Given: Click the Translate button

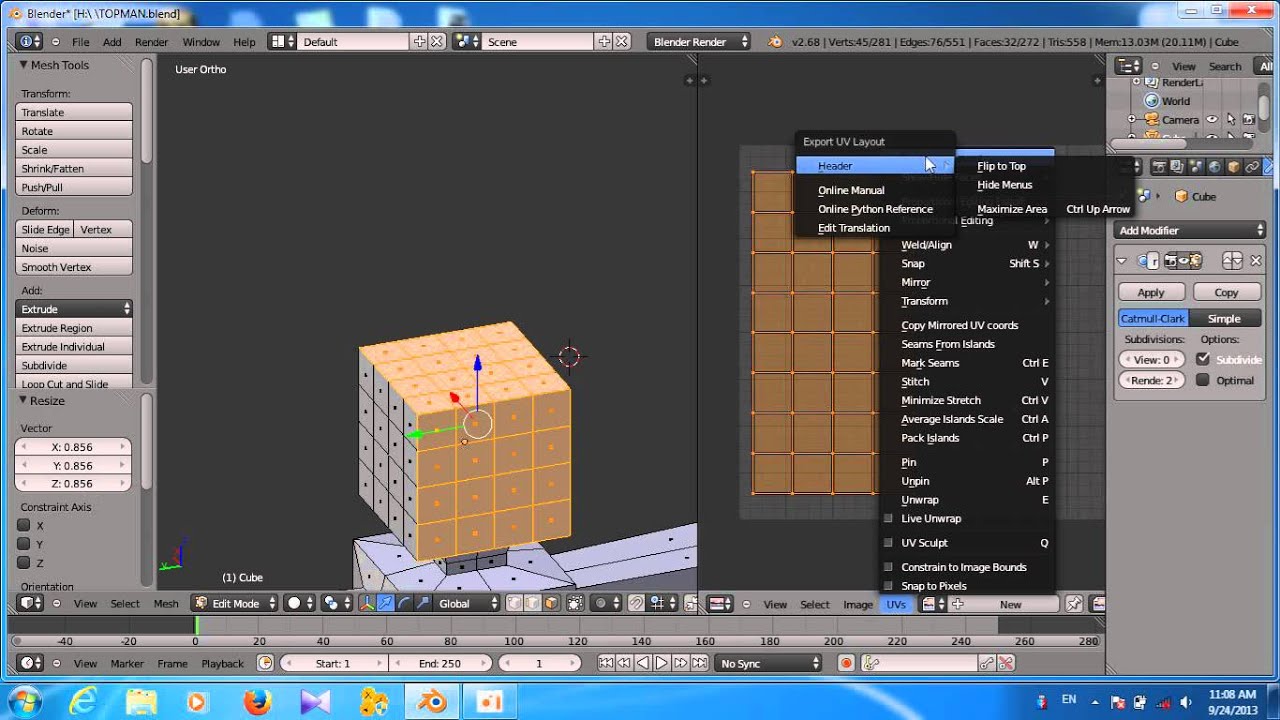Looking at the screenshot, I should 75,112.
